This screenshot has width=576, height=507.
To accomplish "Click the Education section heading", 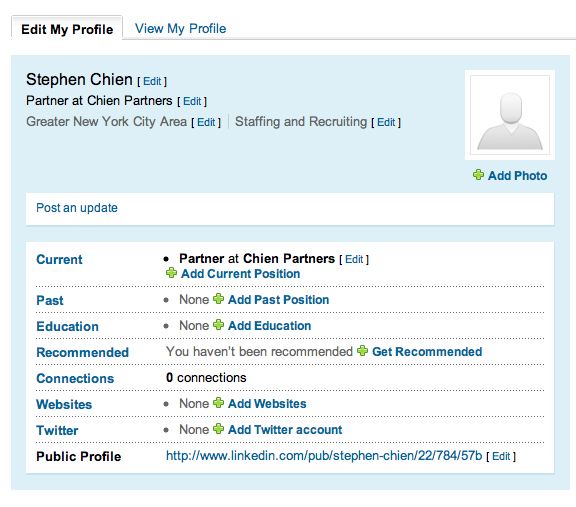I will (x=67, y=327).
